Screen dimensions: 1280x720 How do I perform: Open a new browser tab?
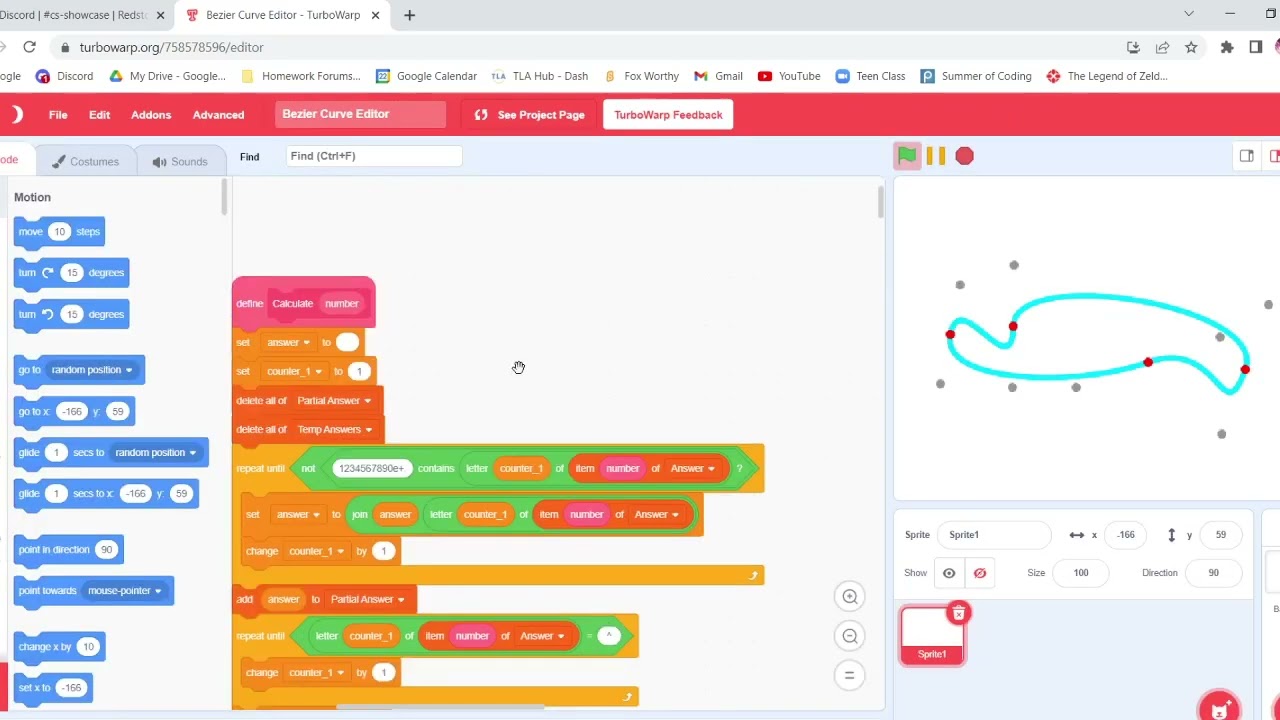(x=409, y=15)
